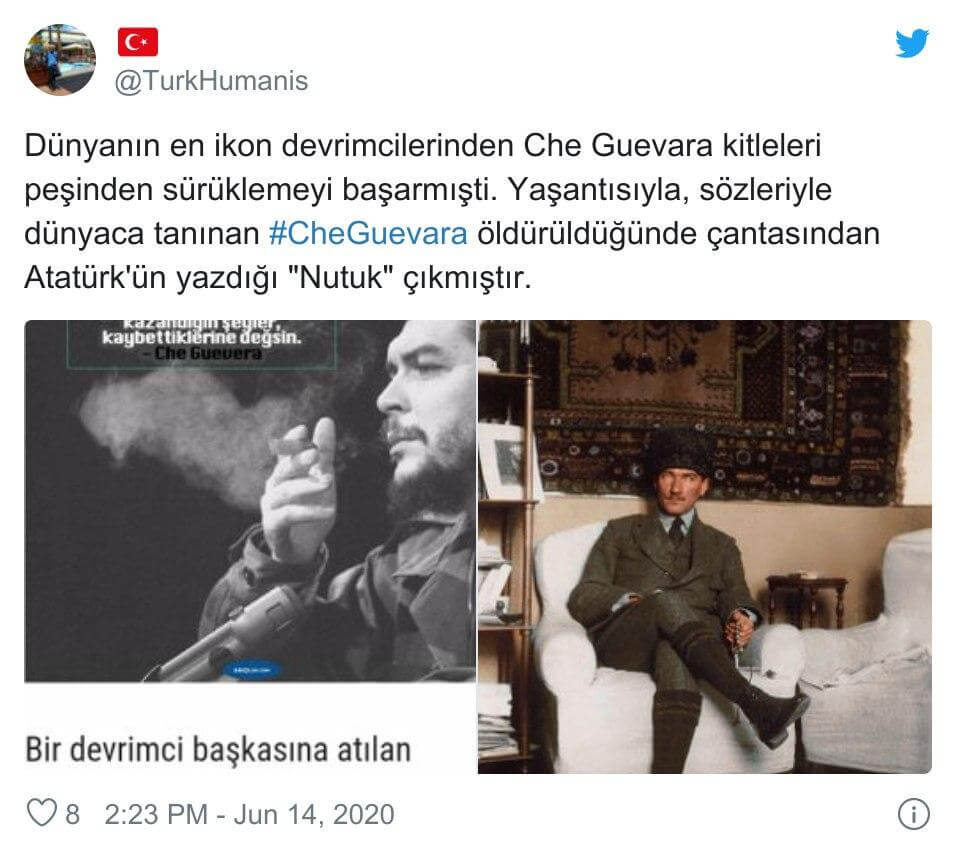Open the @TurkHumanis profile handle
956x854 pixels.
211,81
